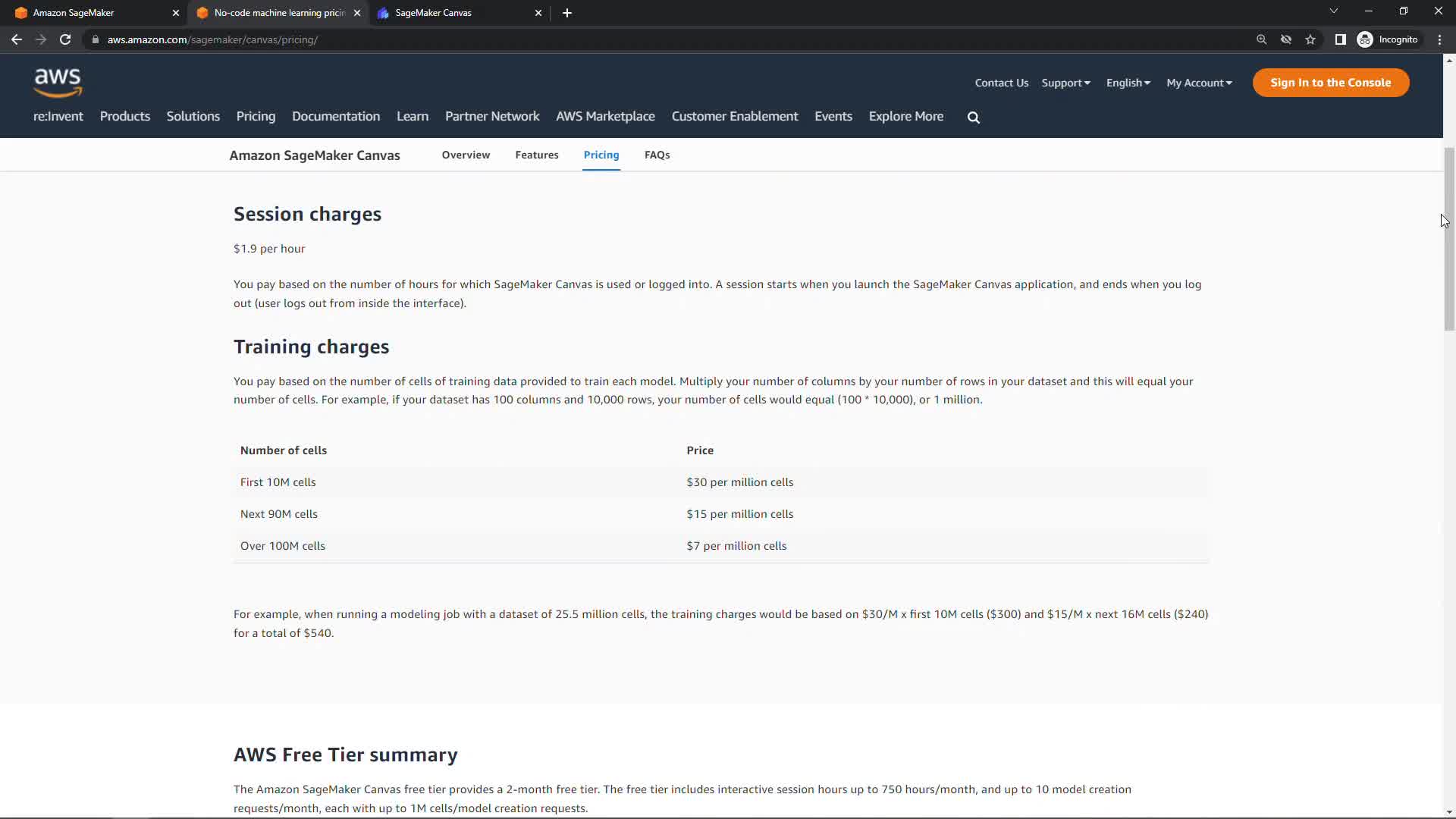This screenshot has width=1456, height=819.
Task: Open a new browser tab
Action: [567, 13]
